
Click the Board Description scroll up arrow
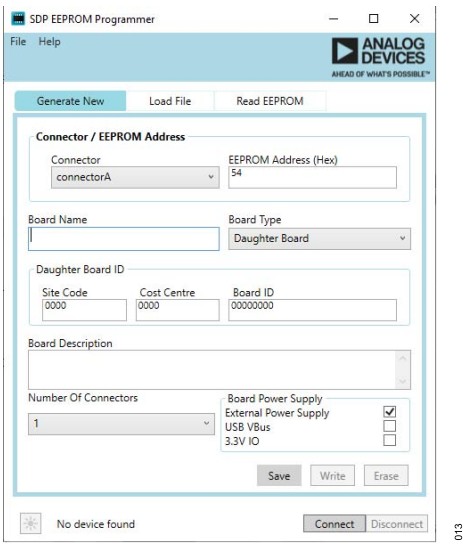point(403,358)
